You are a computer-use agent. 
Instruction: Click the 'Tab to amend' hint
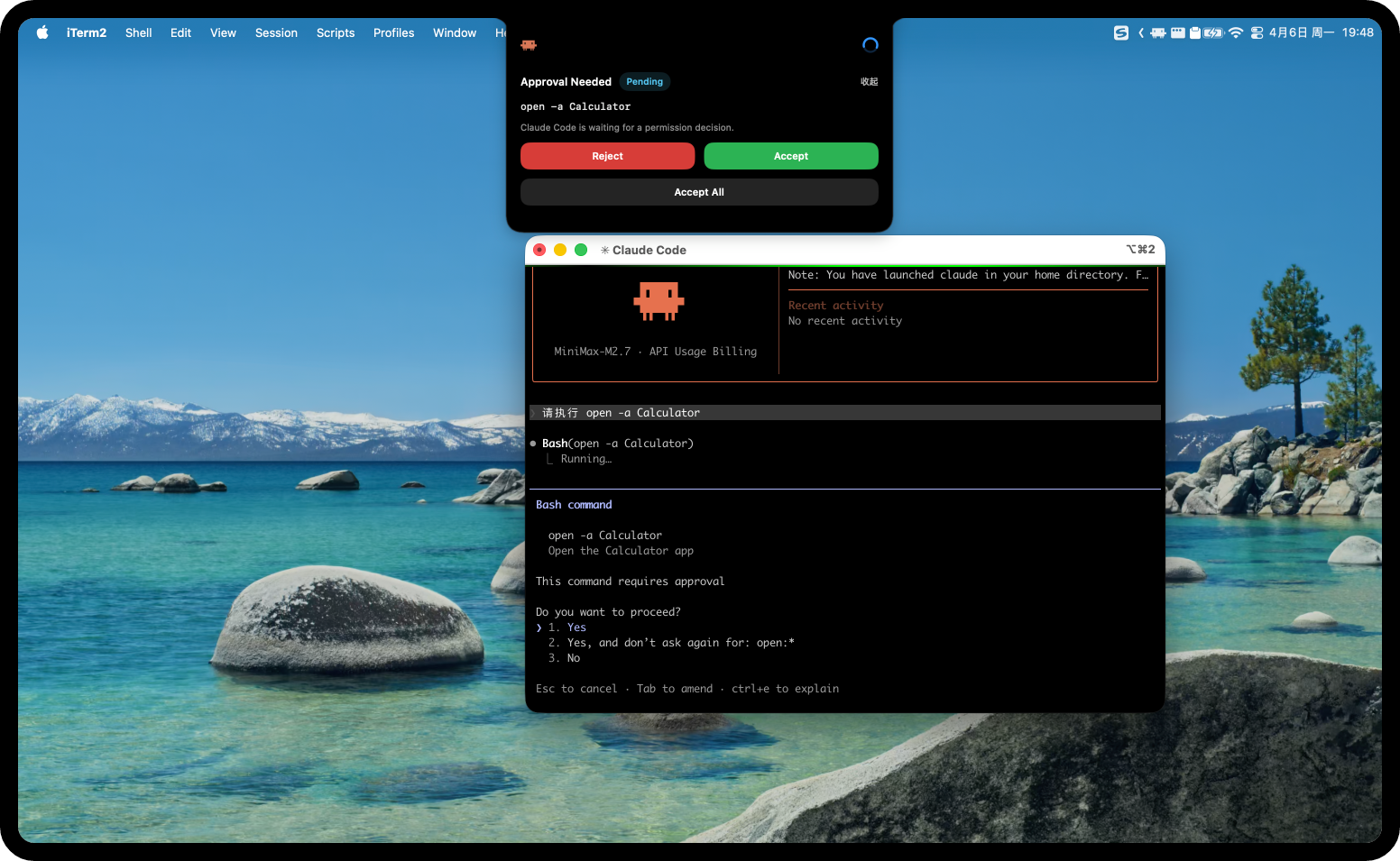(x=675, y=689)
